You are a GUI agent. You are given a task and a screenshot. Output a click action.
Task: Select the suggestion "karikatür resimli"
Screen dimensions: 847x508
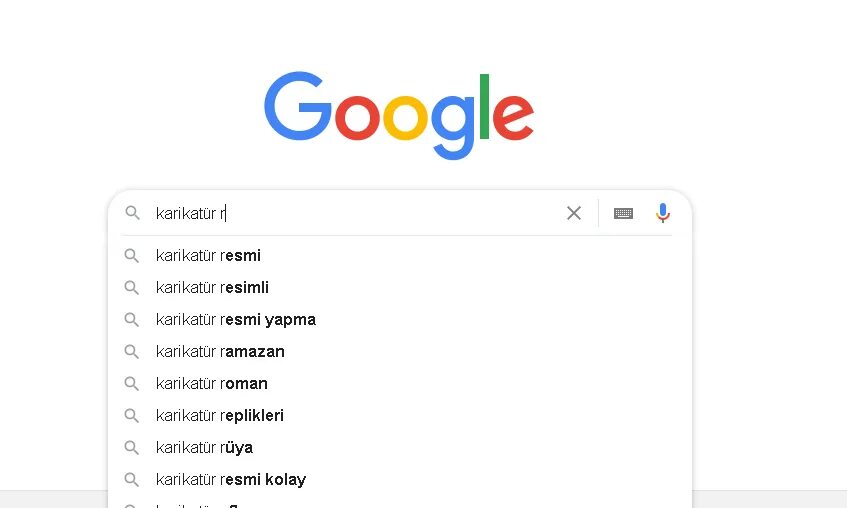point(213,288)
